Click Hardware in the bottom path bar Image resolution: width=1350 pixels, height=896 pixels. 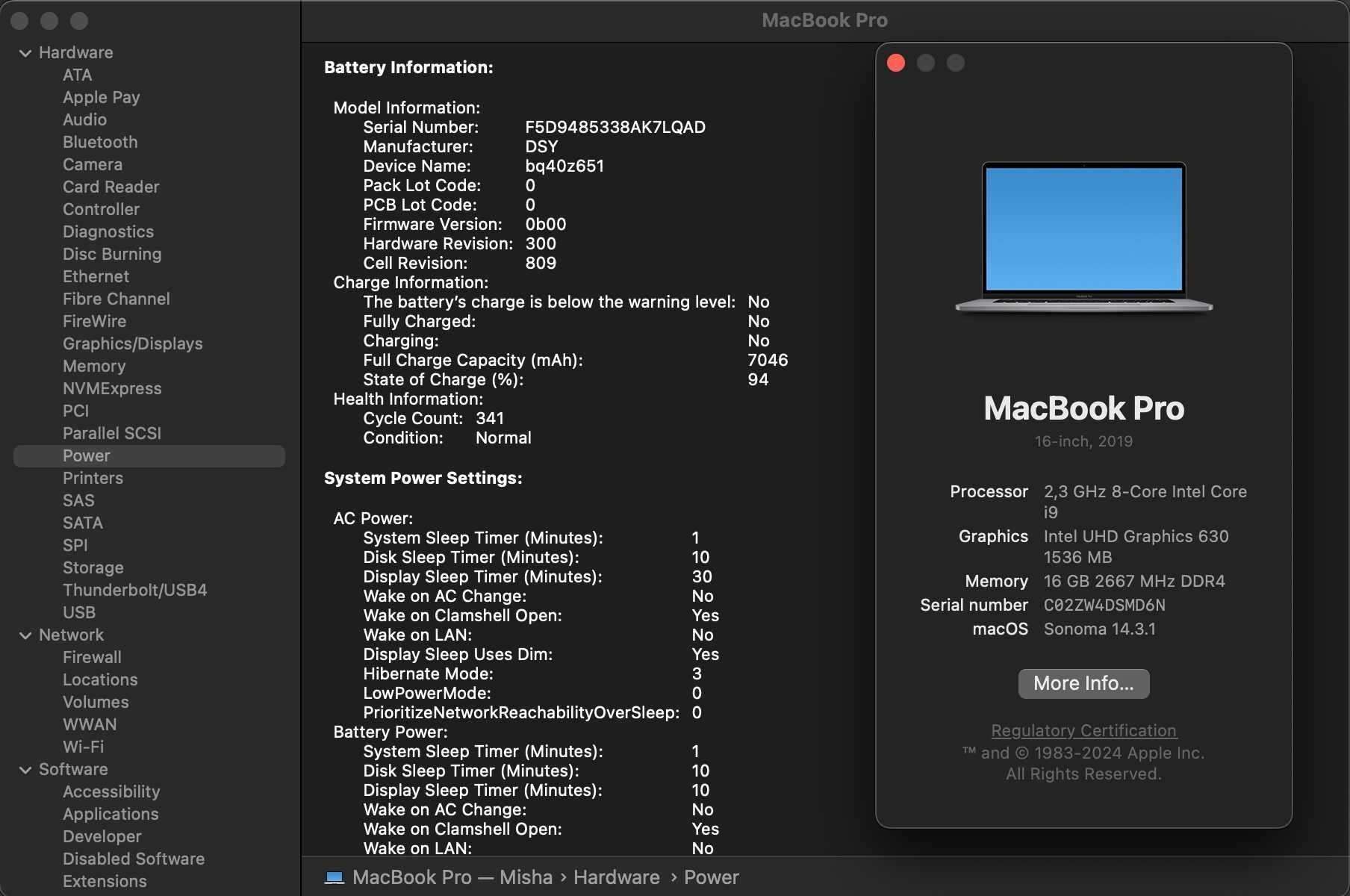[617, 877]
